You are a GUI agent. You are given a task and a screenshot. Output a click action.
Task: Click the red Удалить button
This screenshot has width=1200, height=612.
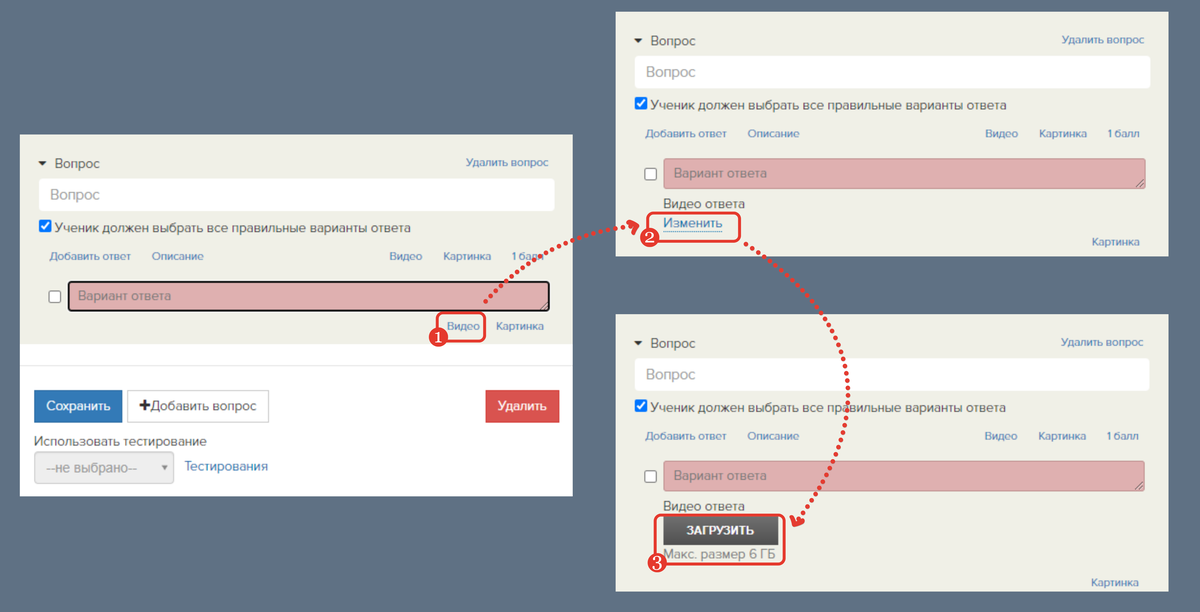coord(522,406)
